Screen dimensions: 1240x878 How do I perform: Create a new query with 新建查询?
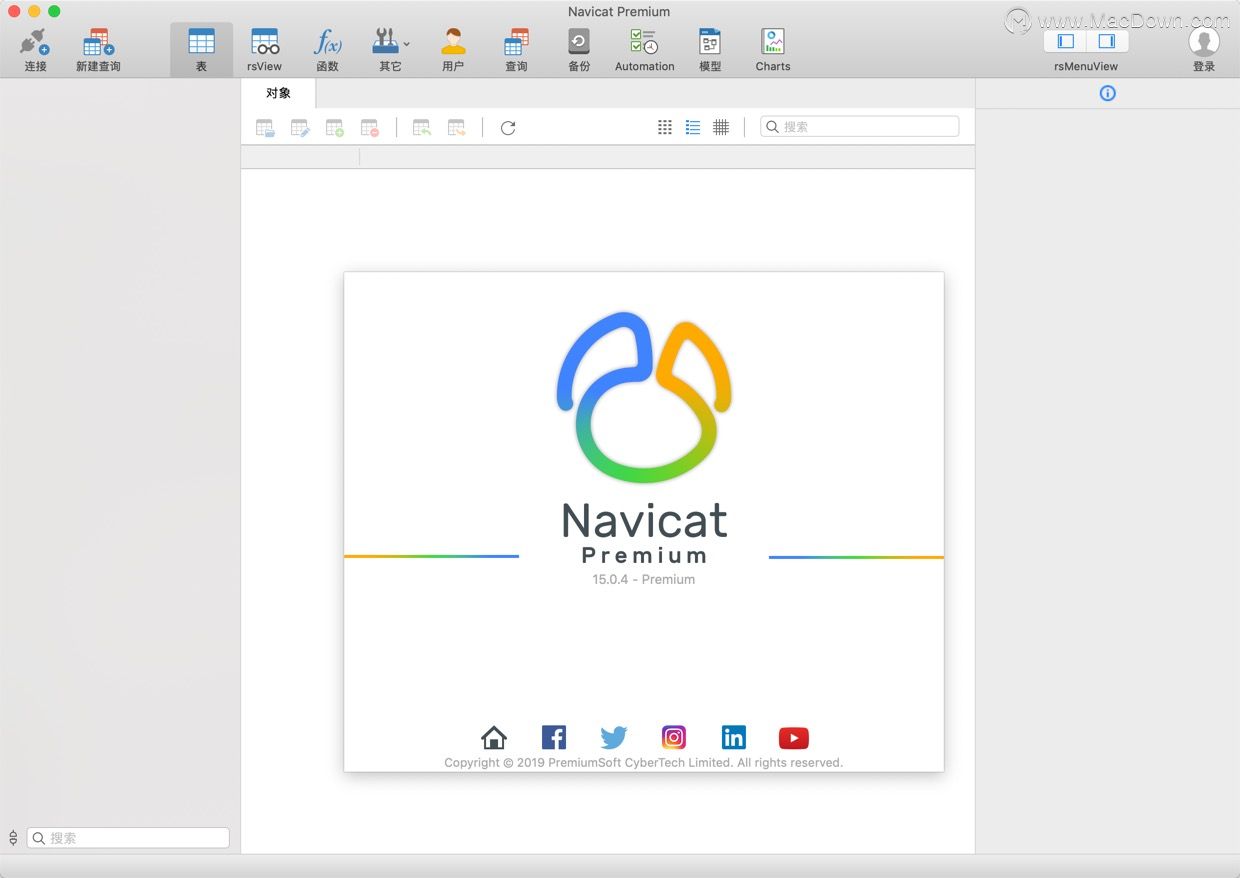[x=98, y=50]
